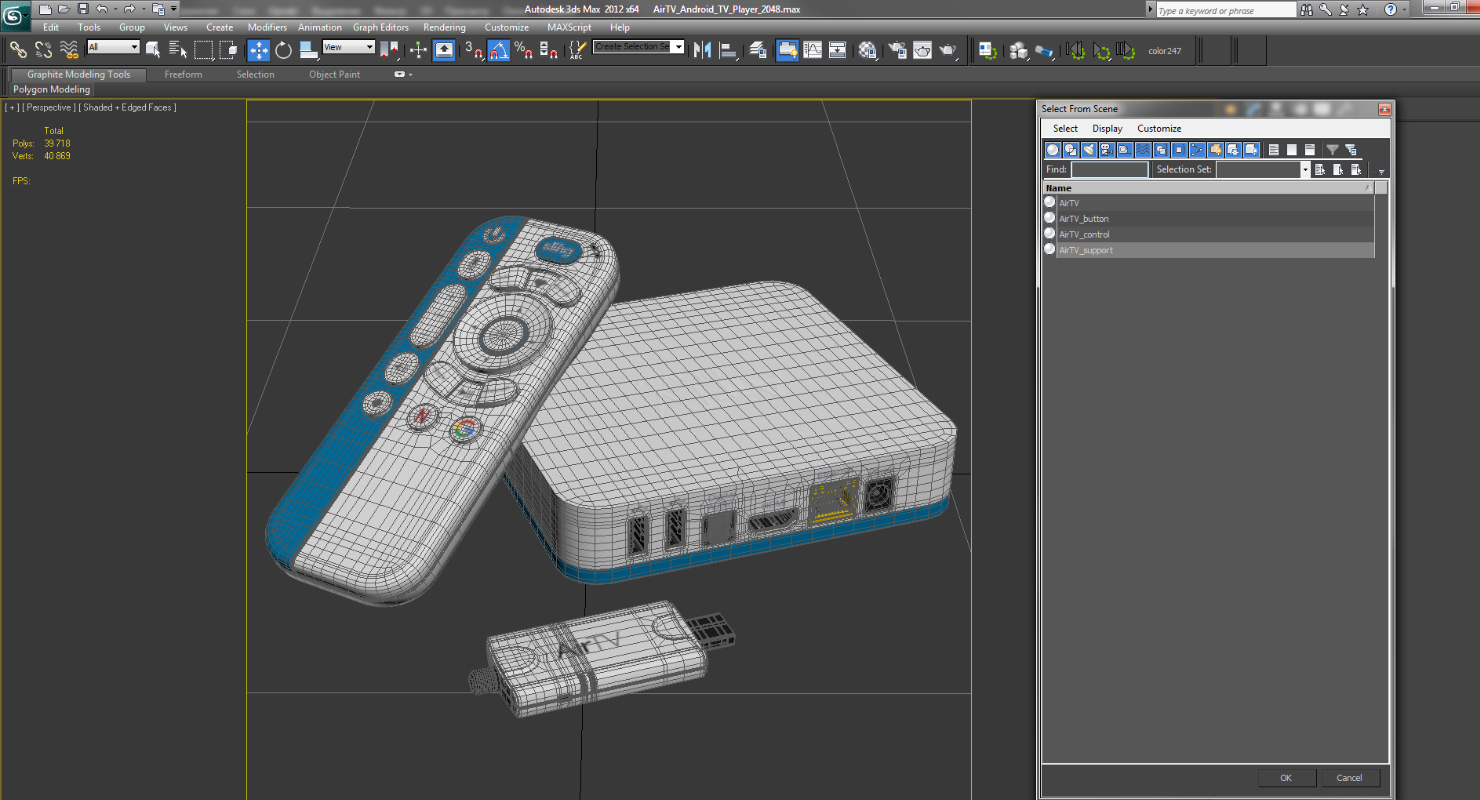Open the Select by Name tool
The height and width of the screenshot is (800, 1480).
point(178,49)
